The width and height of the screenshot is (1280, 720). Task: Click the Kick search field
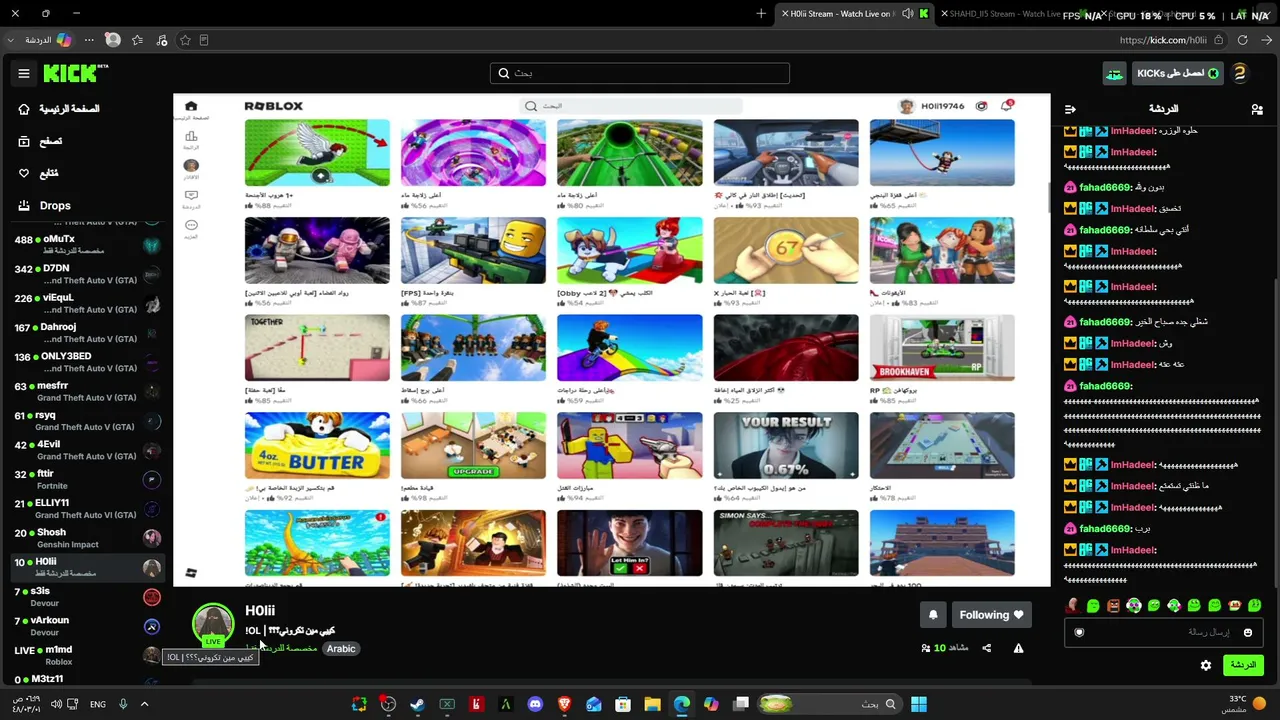tap(640, 73)
